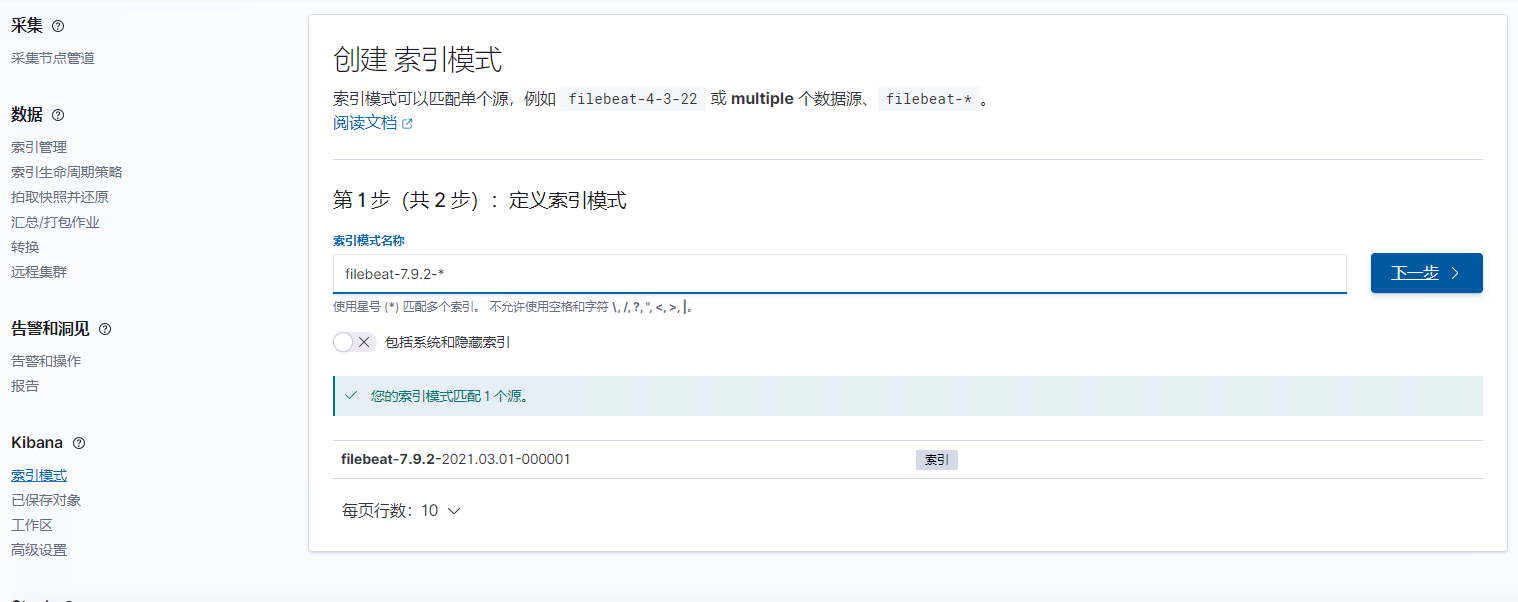Go to 索引管理 page
This screenshot has height=602, width=1518.
click(x=39, y=147)
